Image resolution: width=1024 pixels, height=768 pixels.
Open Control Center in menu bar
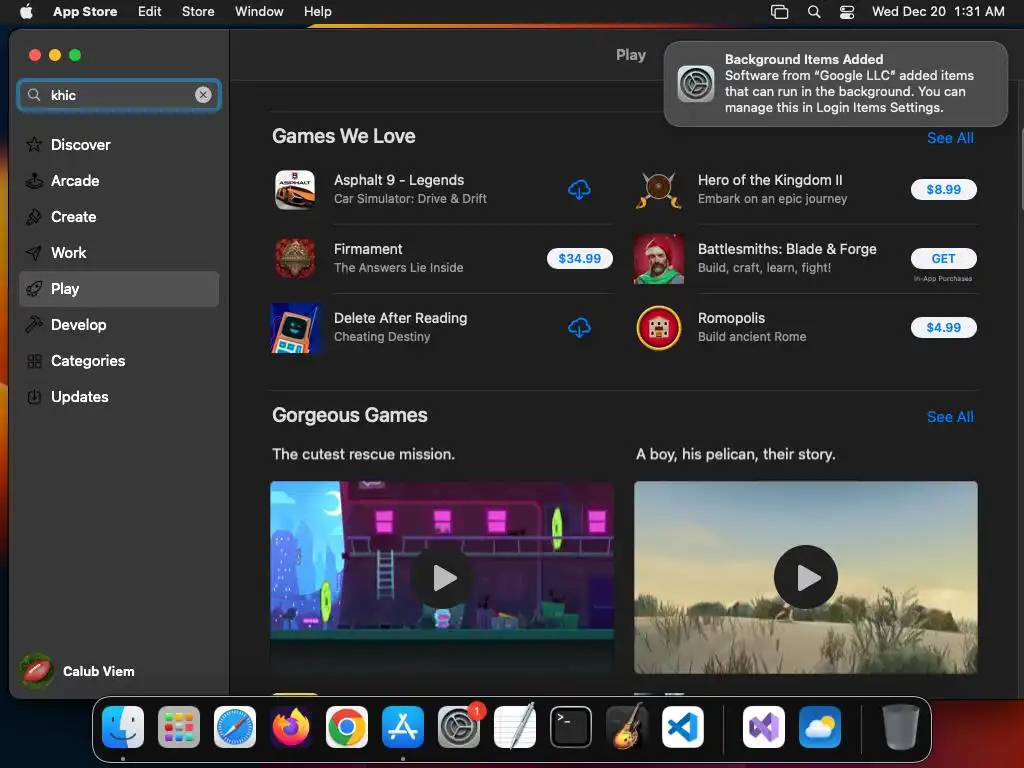(847, 11)
